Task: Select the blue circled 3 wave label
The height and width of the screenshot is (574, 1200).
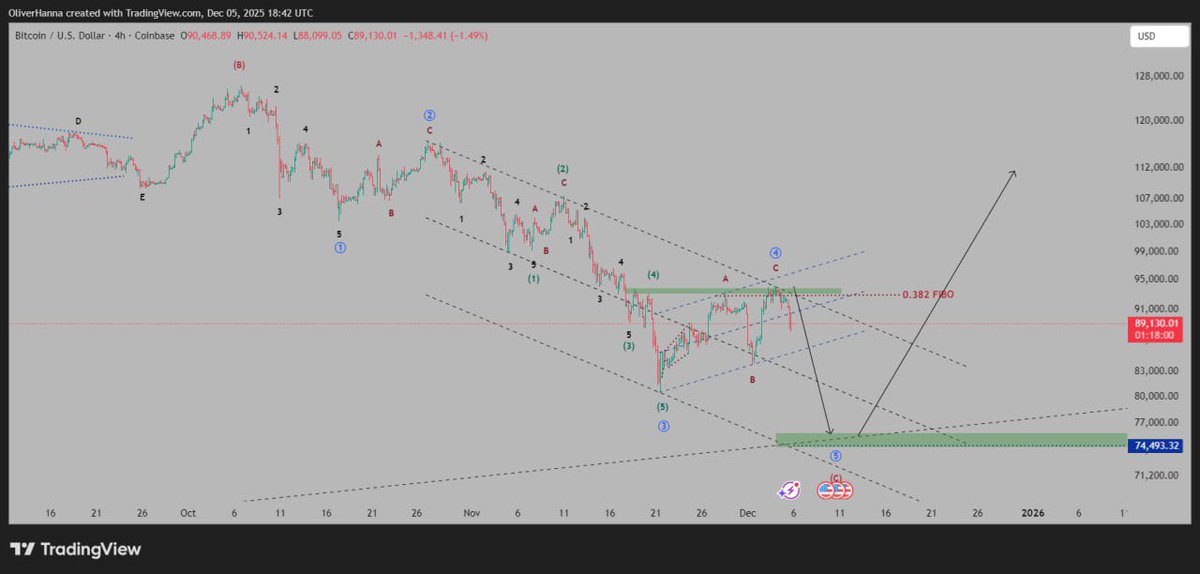Action: (663, 426)
